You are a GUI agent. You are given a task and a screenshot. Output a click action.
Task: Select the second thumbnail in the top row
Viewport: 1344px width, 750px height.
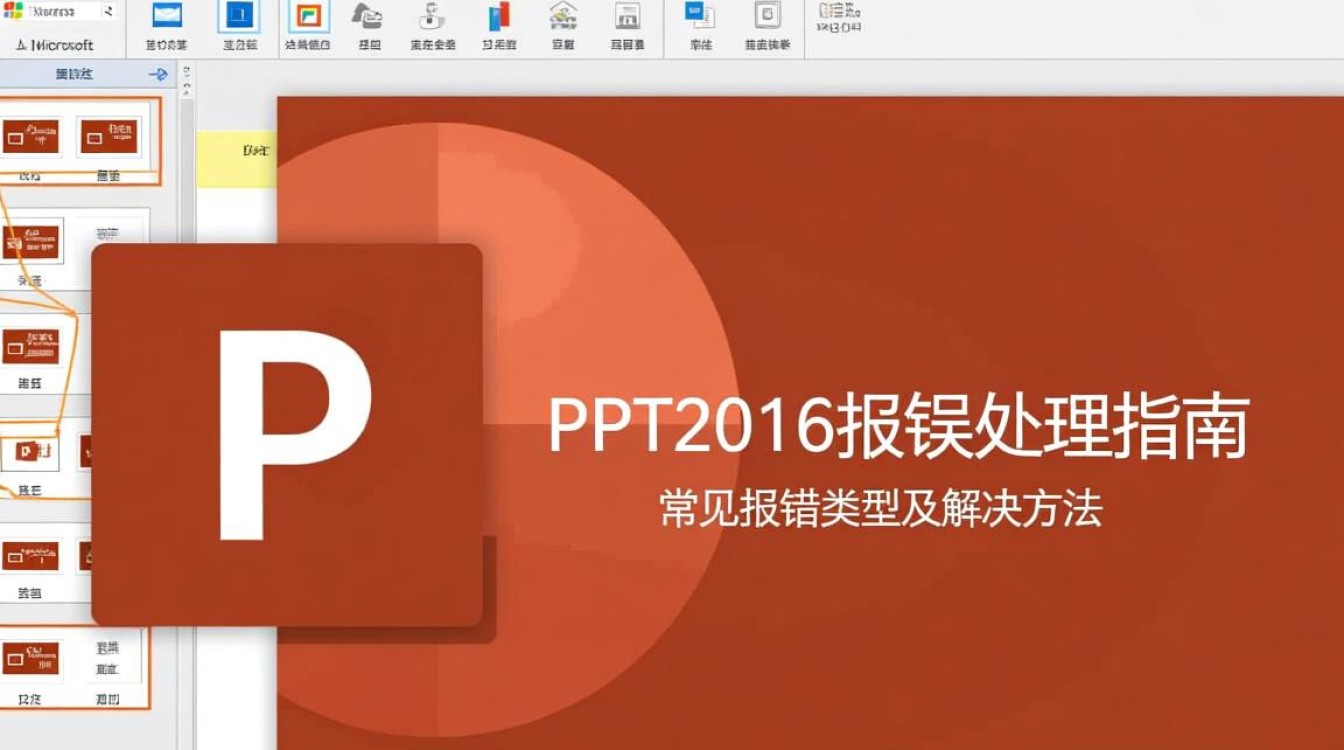[109, 137]
